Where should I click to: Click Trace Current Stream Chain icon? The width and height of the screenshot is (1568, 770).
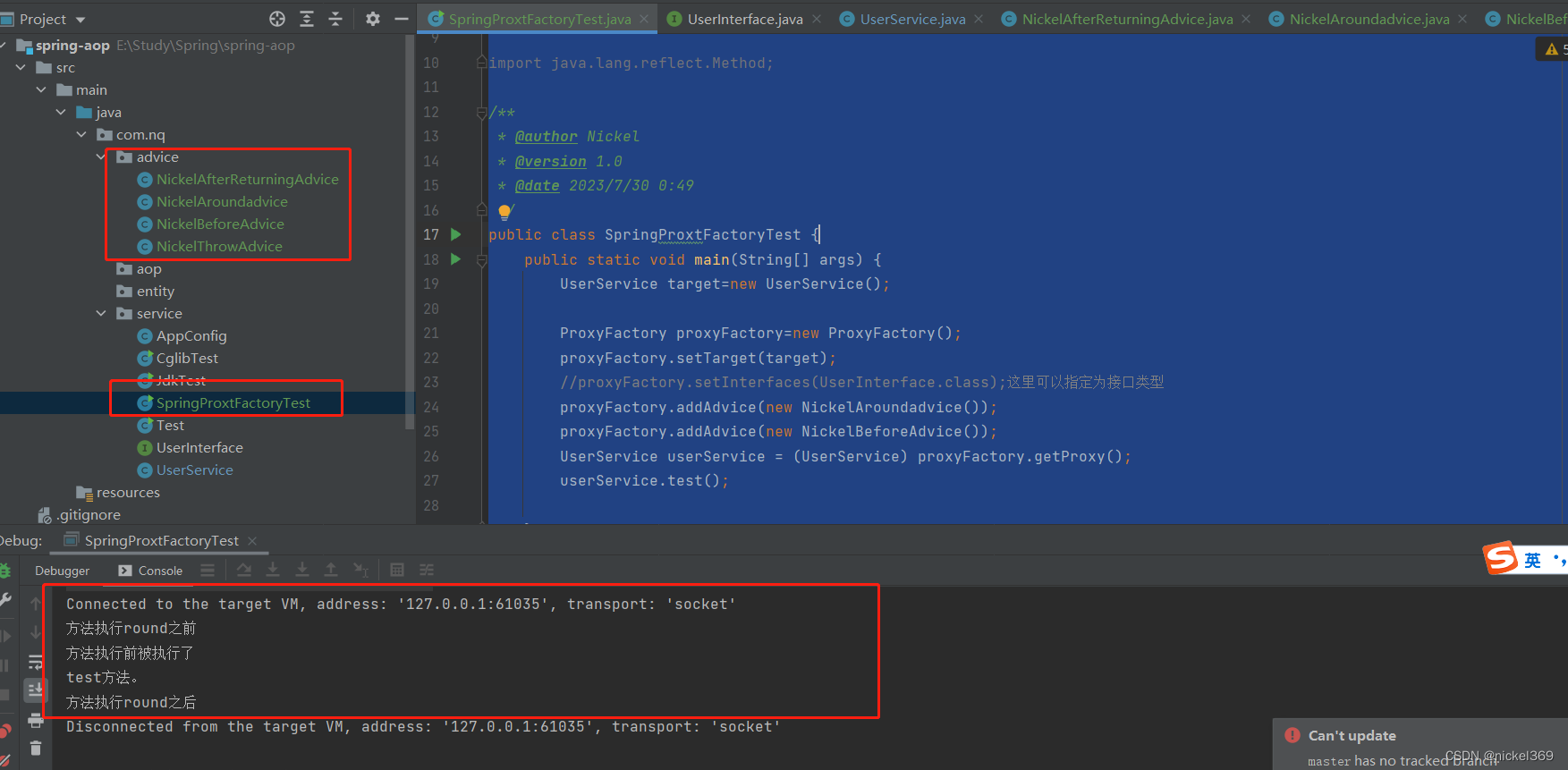coord(427,570)
